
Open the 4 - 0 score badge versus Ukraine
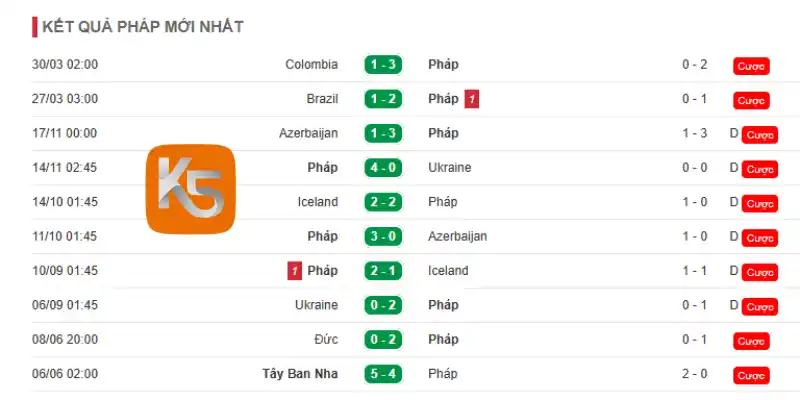383,168
